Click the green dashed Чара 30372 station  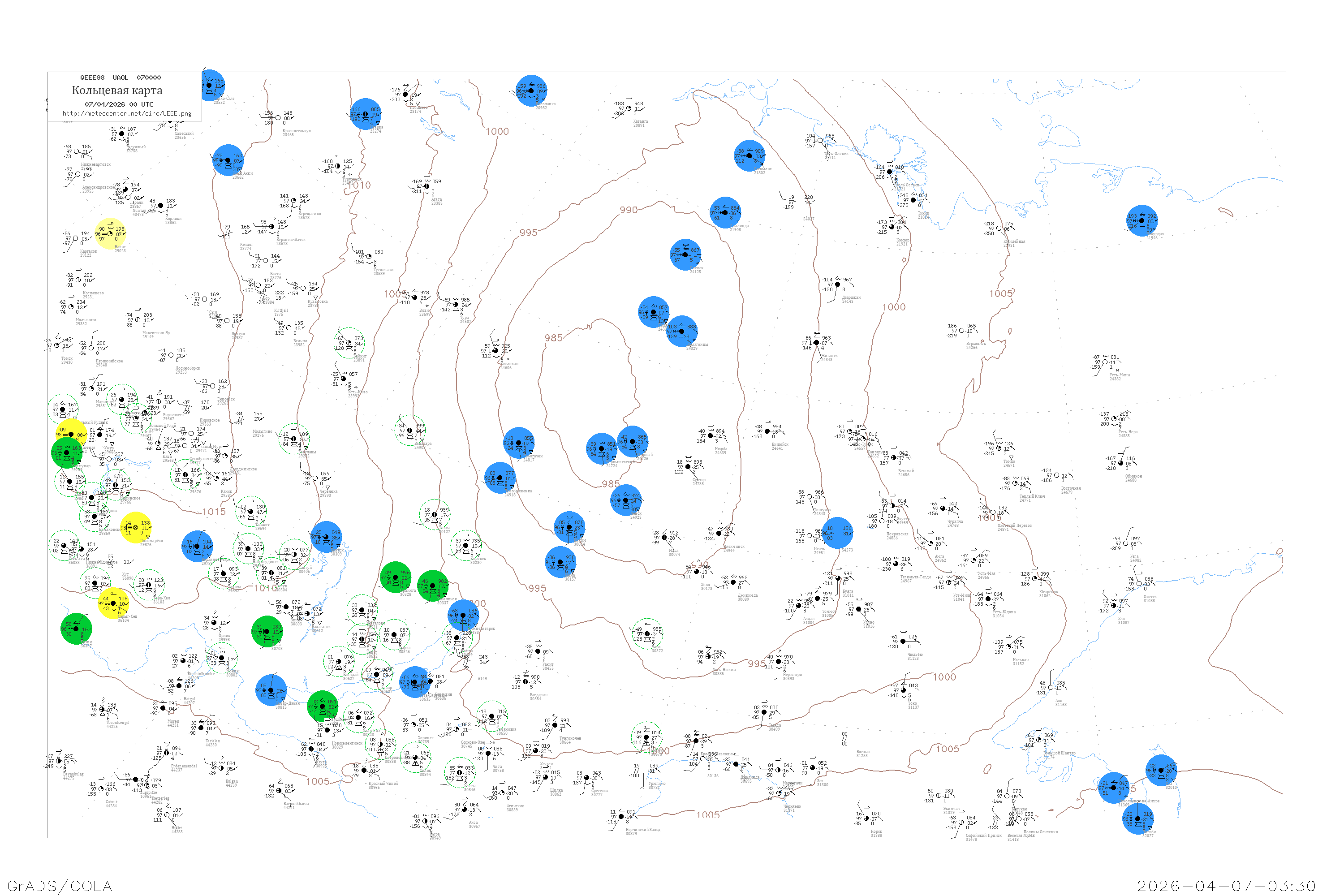647,634
